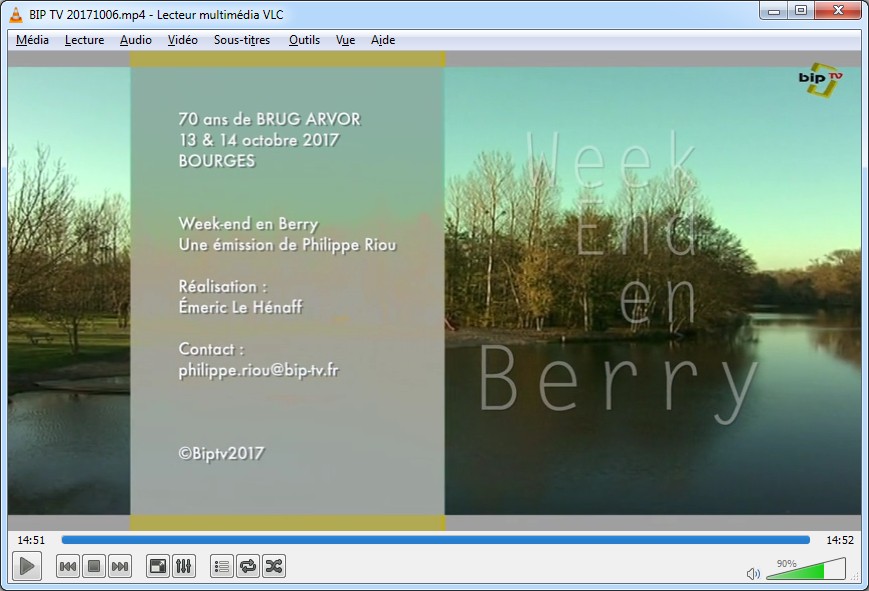Mute audio with the speaker icon
Screen dimensions: 869x591
pyautogui.click(x=753, y=573)
